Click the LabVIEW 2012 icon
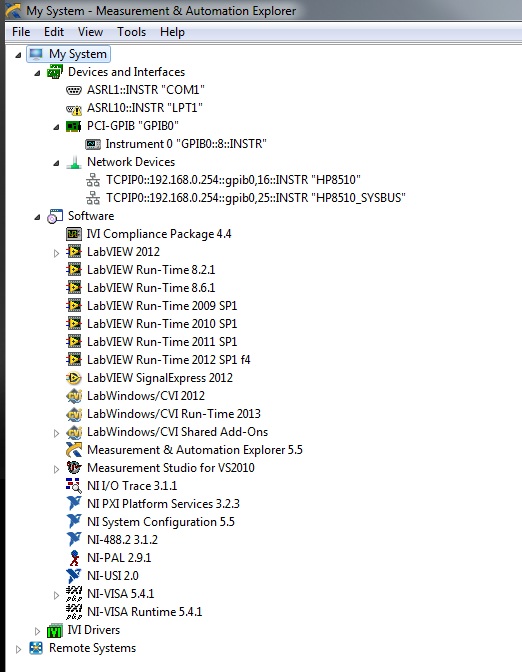522x672 pixels. point(74,252)
